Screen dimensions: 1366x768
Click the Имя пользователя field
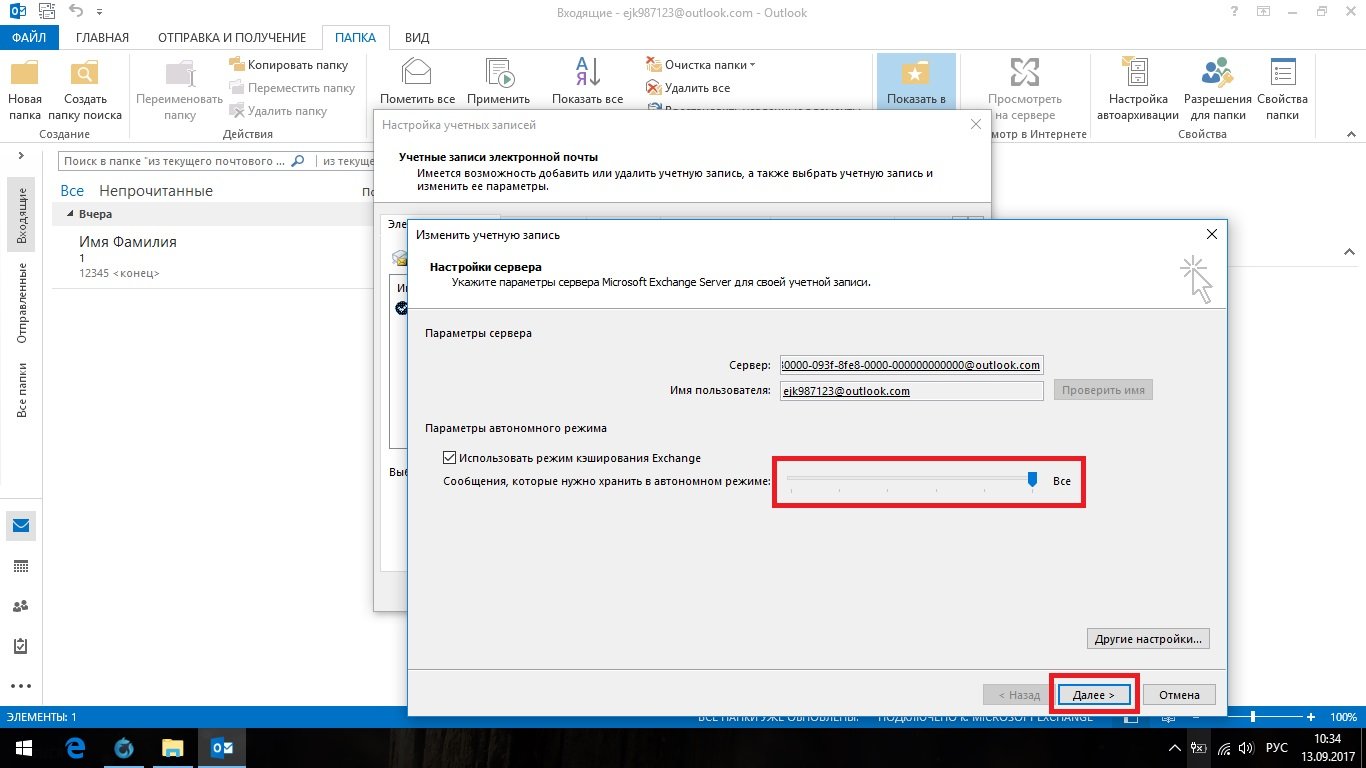pos(911,391)
